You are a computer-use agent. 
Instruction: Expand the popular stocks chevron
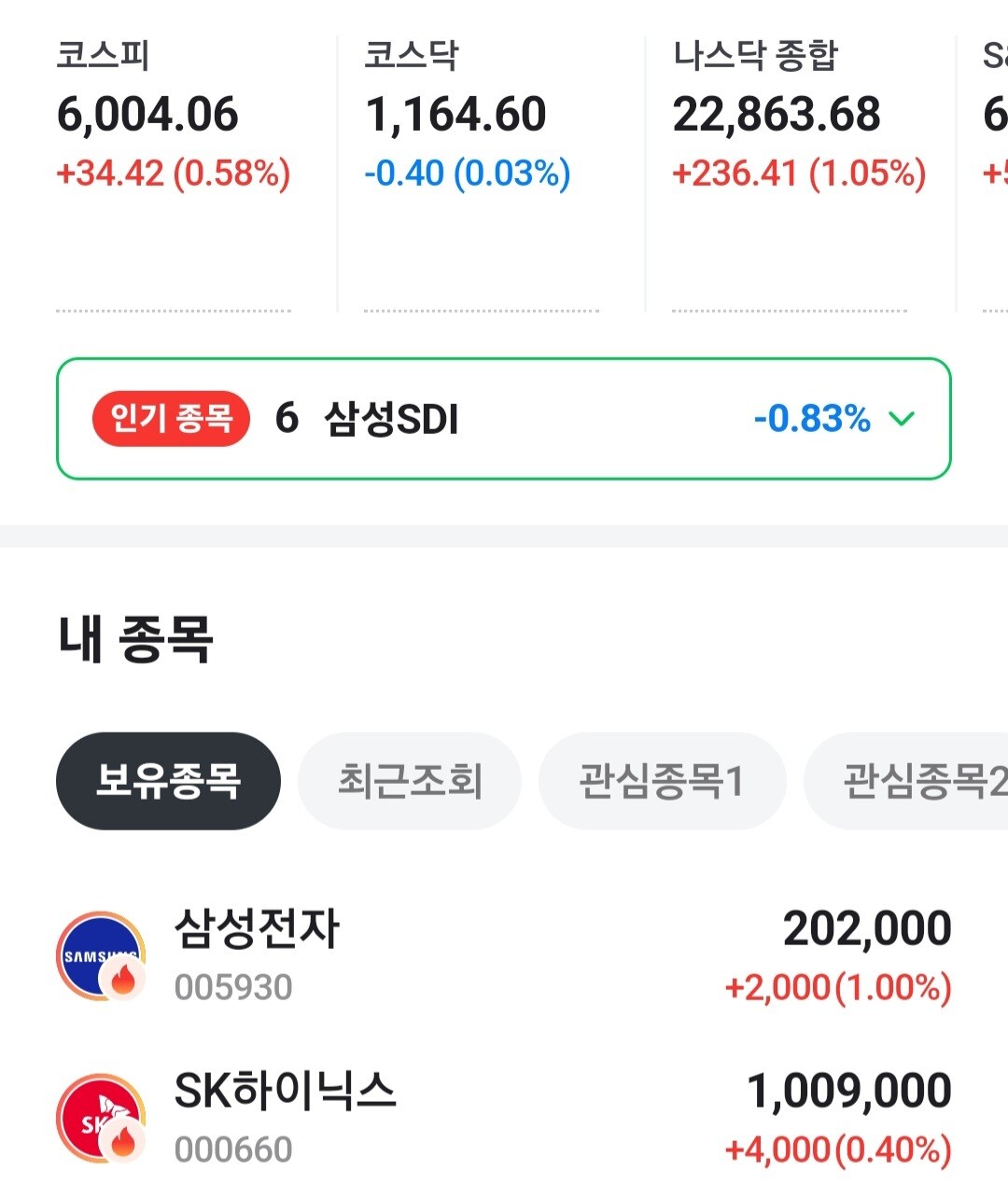(x=902, y=419)
